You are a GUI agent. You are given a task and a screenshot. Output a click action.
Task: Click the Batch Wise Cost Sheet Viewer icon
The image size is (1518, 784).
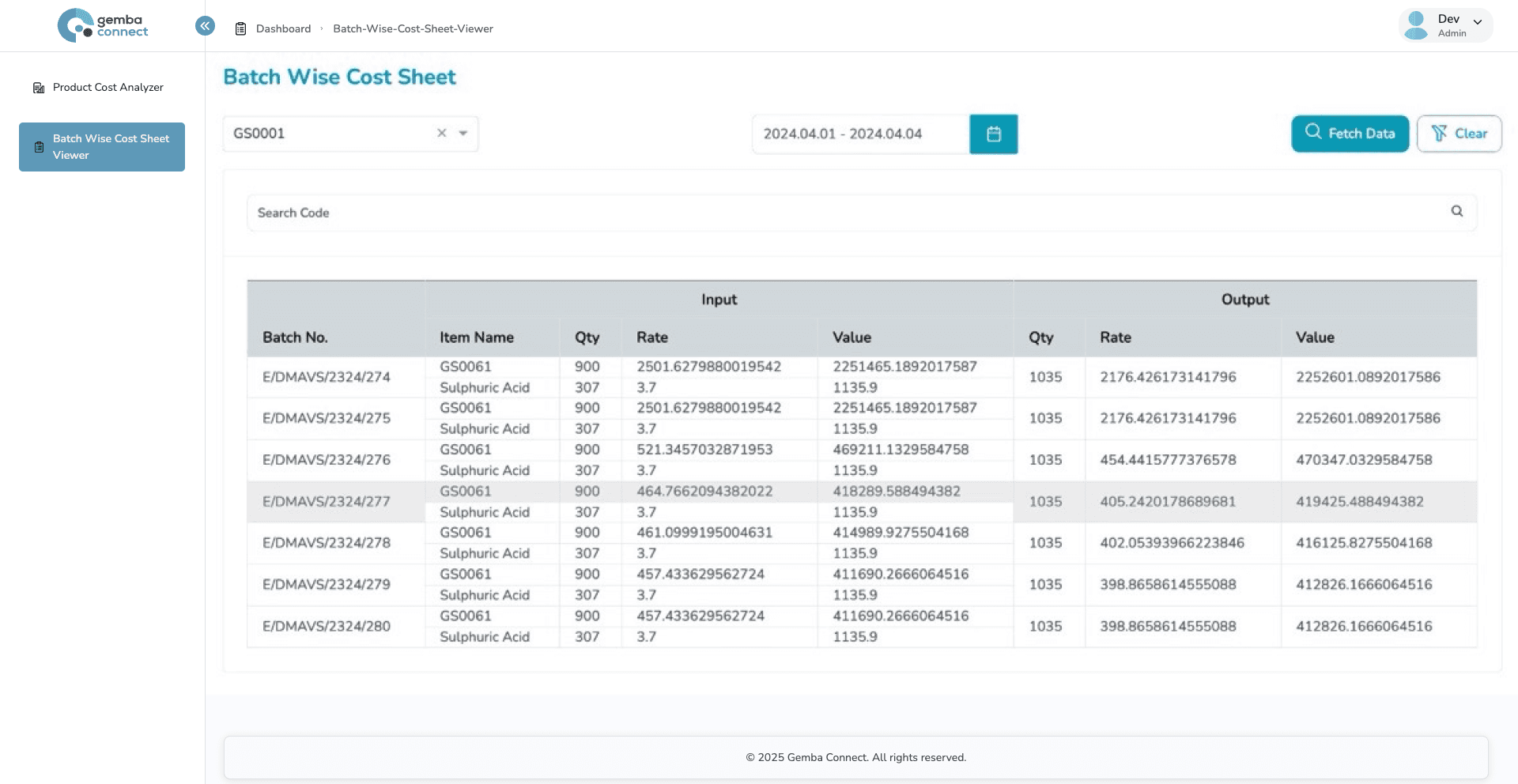39,147
